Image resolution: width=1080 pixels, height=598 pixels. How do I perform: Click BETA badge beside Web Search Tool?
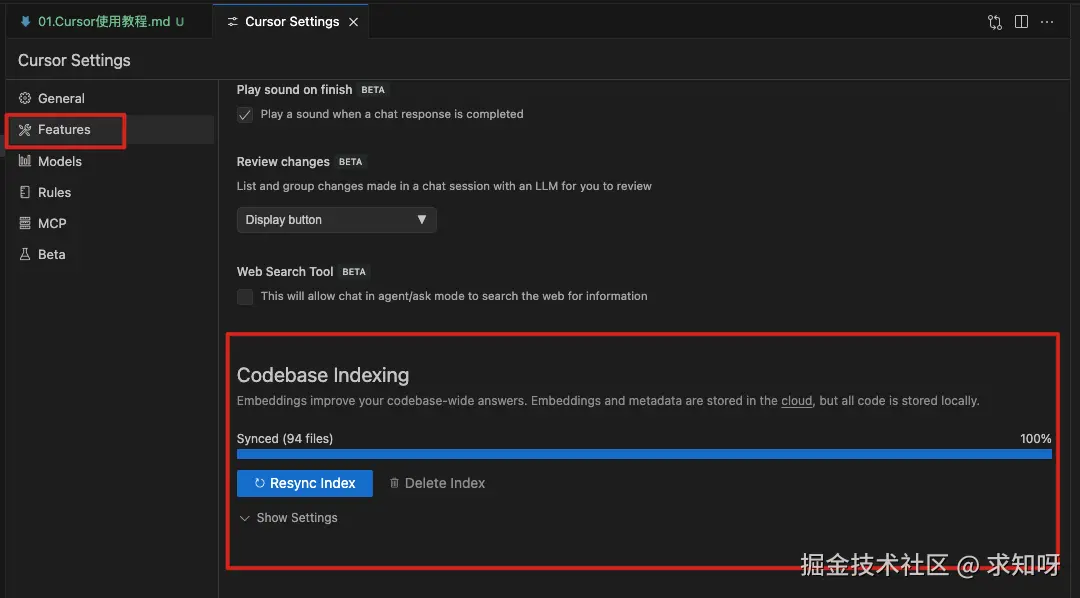tap(354, 272)
